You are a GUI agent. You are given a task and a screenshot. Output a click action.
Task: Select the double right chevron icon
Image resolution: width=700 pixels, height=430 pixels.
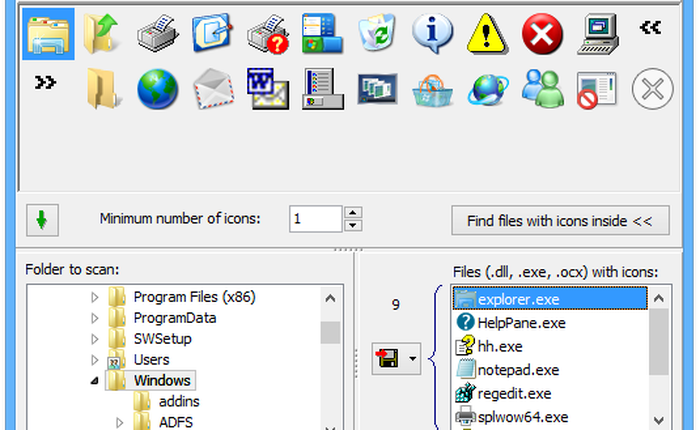[x=45, y=82]
